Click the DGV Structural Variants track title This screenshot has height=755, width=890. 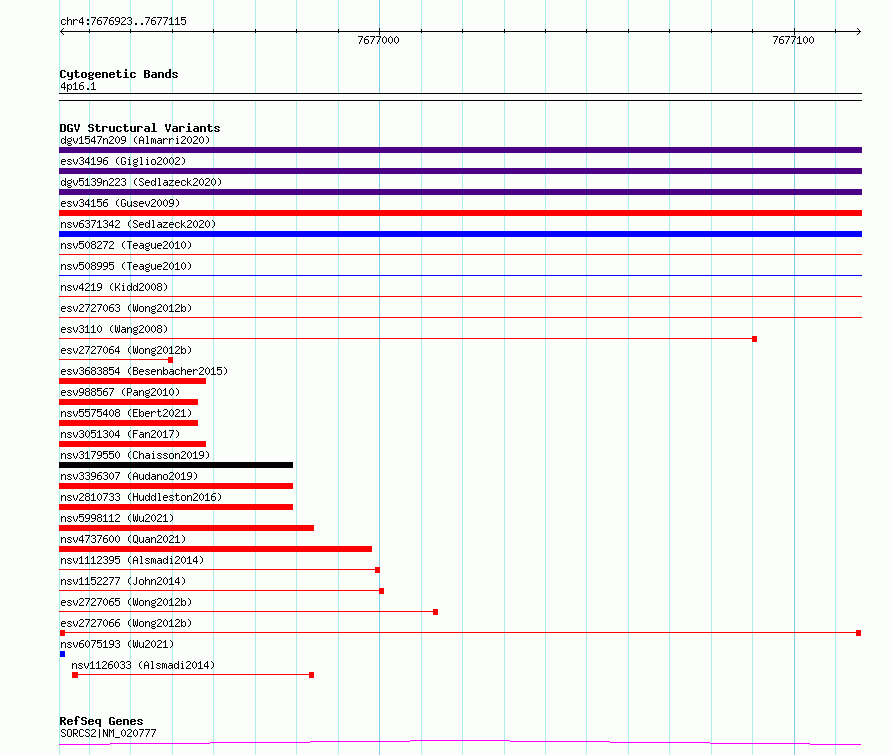[140, 128]
